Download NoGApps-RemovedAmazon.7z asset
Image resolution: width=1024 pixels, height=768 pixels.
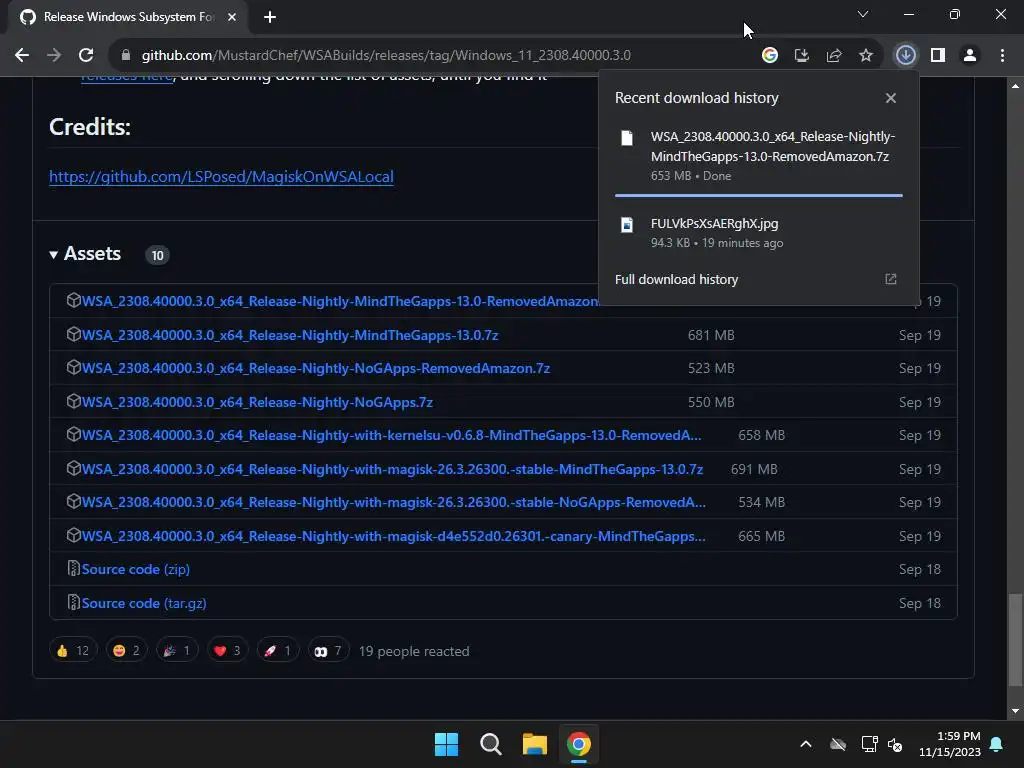[315, 368]
